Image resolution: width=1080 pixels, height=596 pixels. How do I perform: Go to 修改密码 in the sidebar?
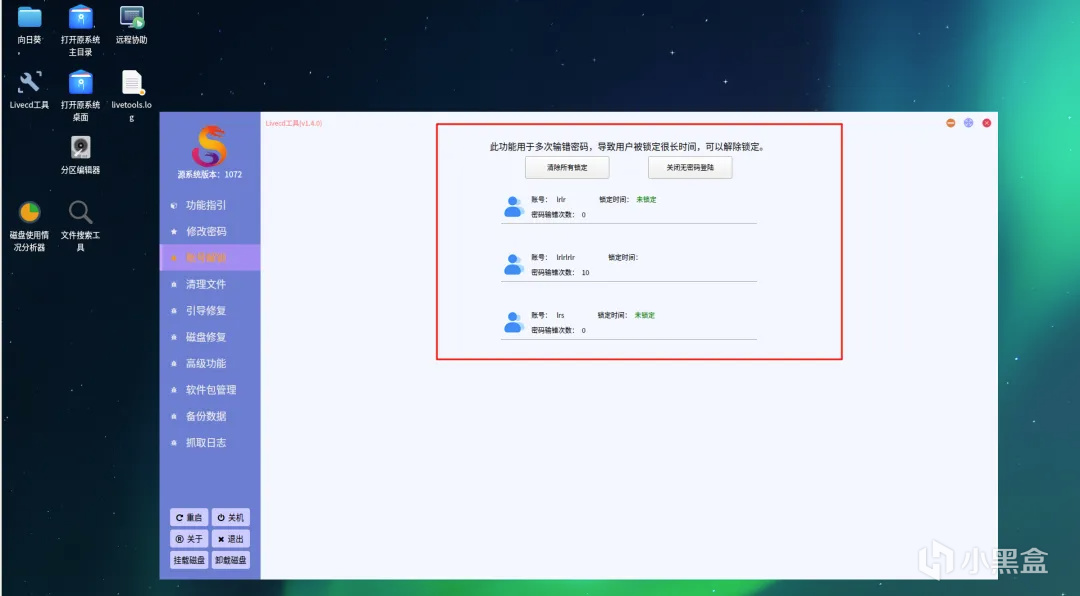click(x=209, y=232)
